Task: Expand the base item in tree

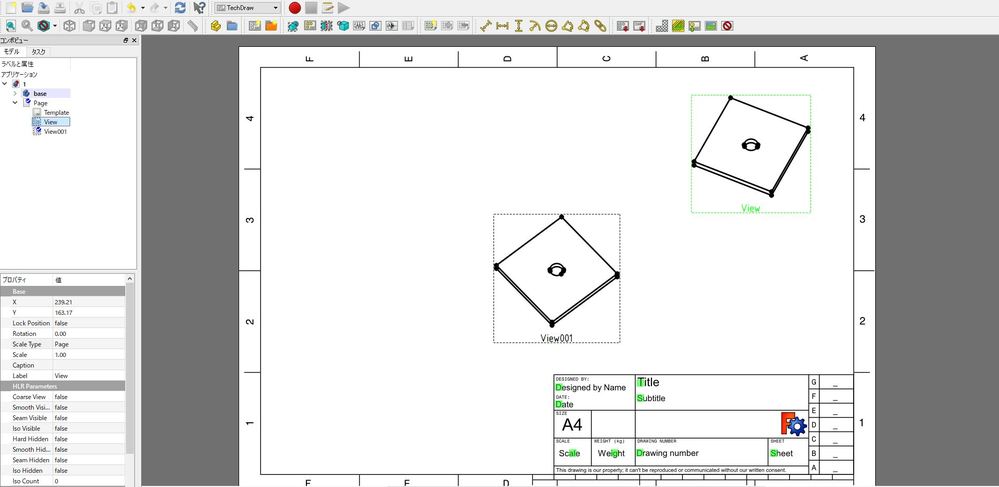Action: [15, 93]
